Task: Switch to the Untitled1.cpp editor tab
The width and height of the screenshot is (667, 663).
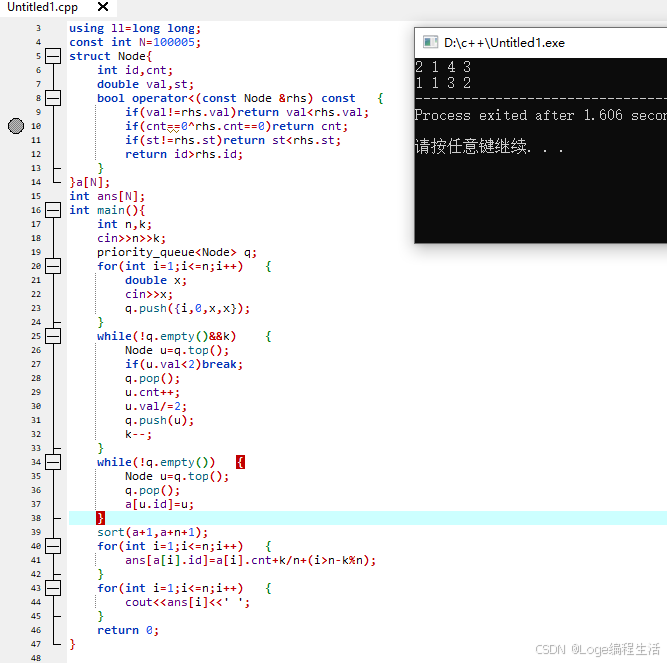Action: [43, 7]
